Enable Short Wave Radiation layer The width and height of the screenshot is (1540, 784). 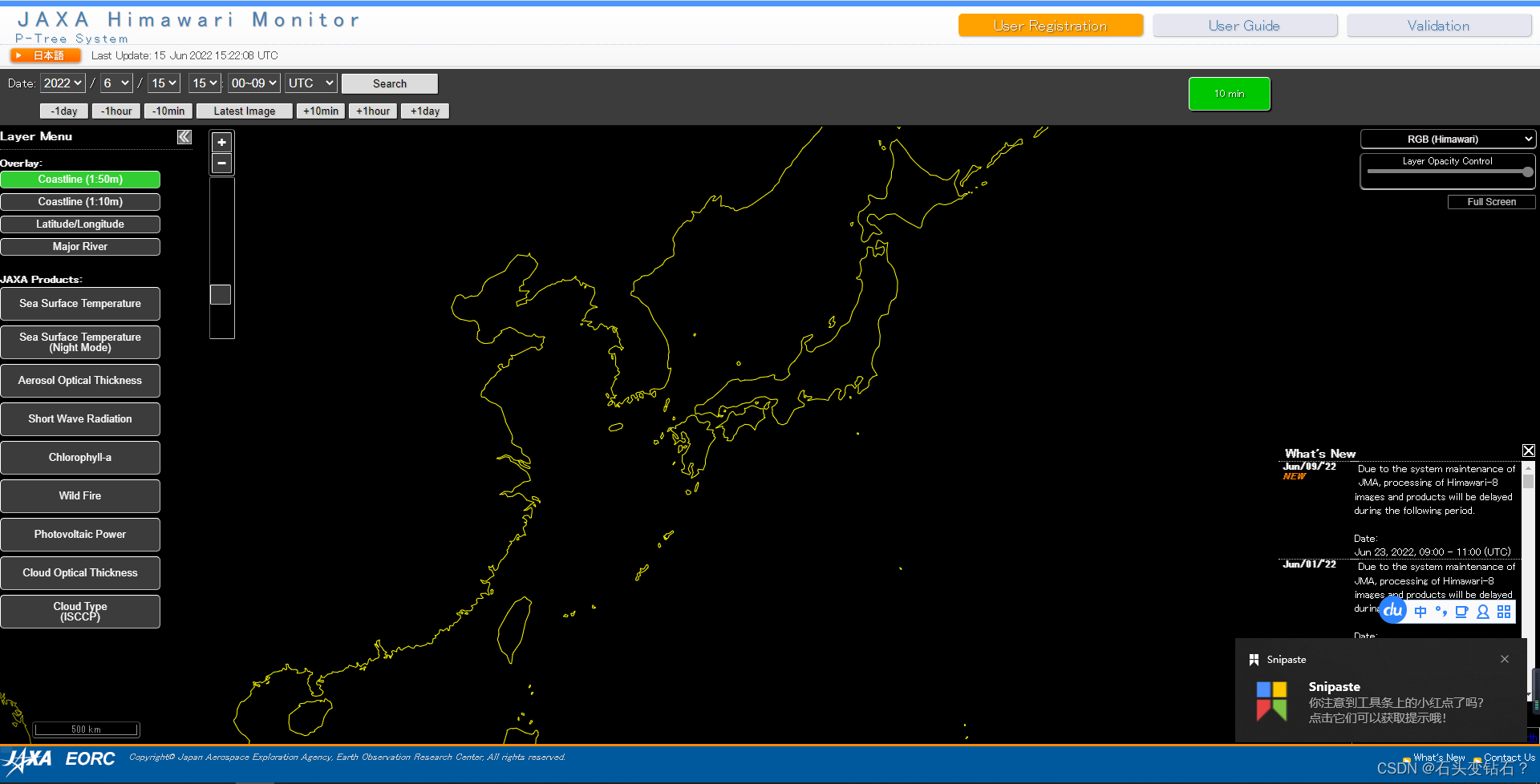pyautogui.click(x=80, y=419)
